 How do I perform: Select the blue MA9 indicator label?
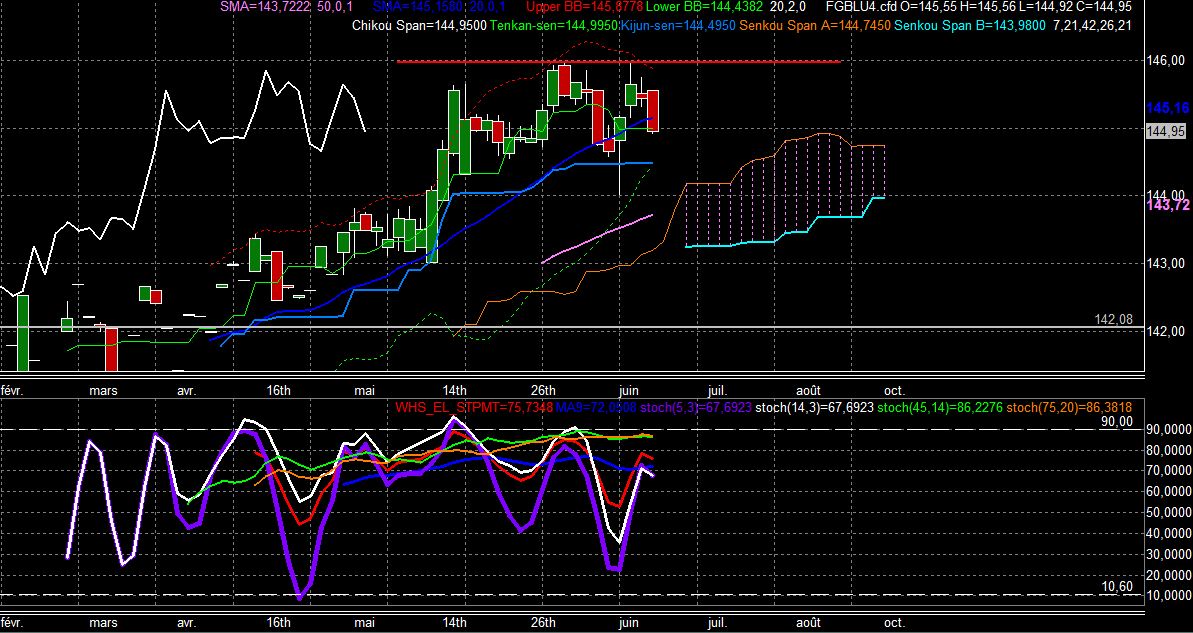point(596,408)
